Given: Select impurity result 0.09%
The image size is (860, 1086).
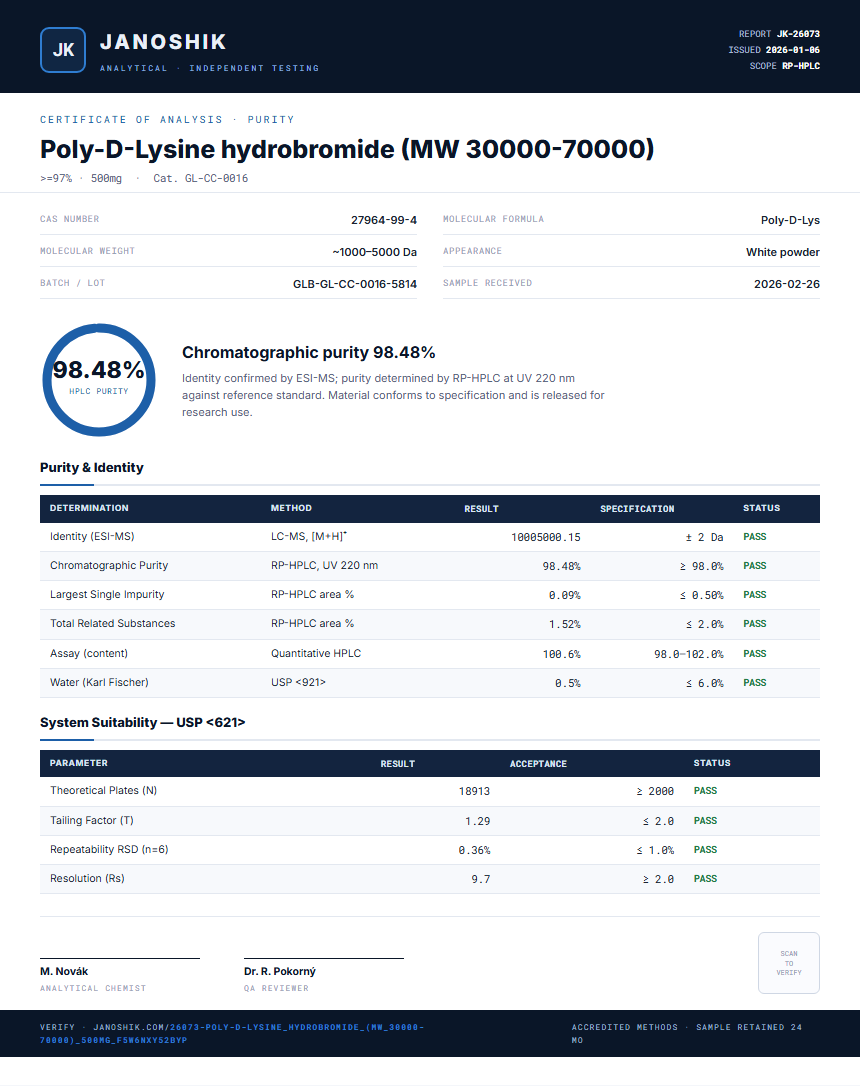Looking at the screenshot, I should point(565,596).
